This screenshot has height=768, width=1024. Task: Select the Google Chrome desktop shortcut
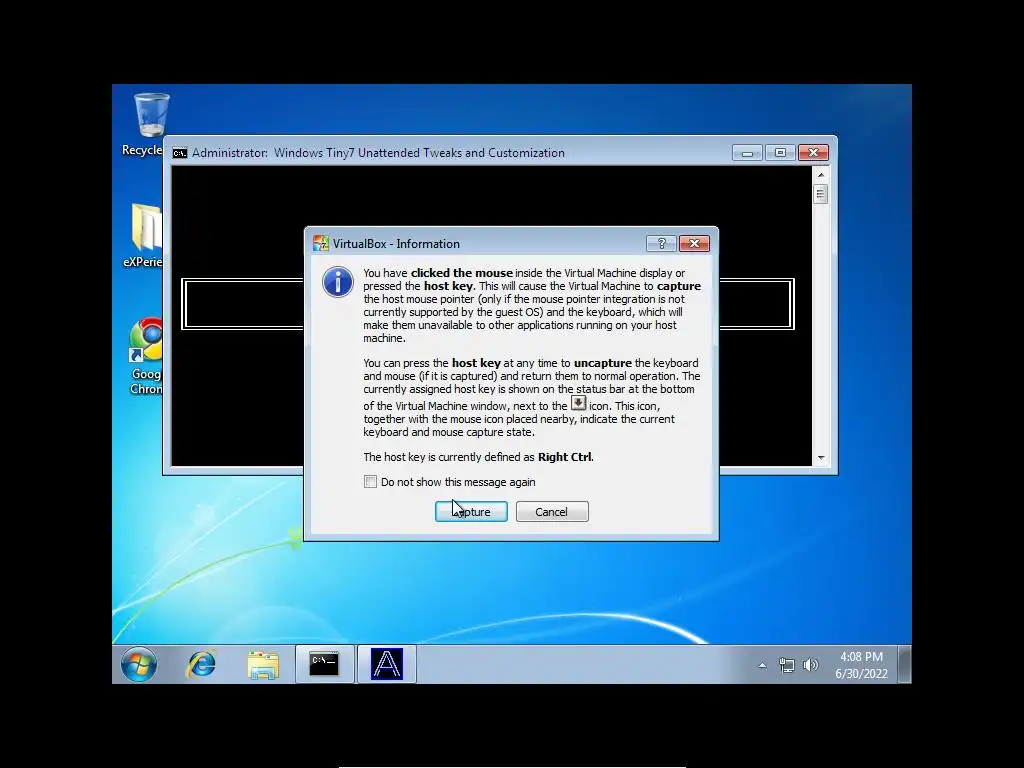(x=146, y=356)
